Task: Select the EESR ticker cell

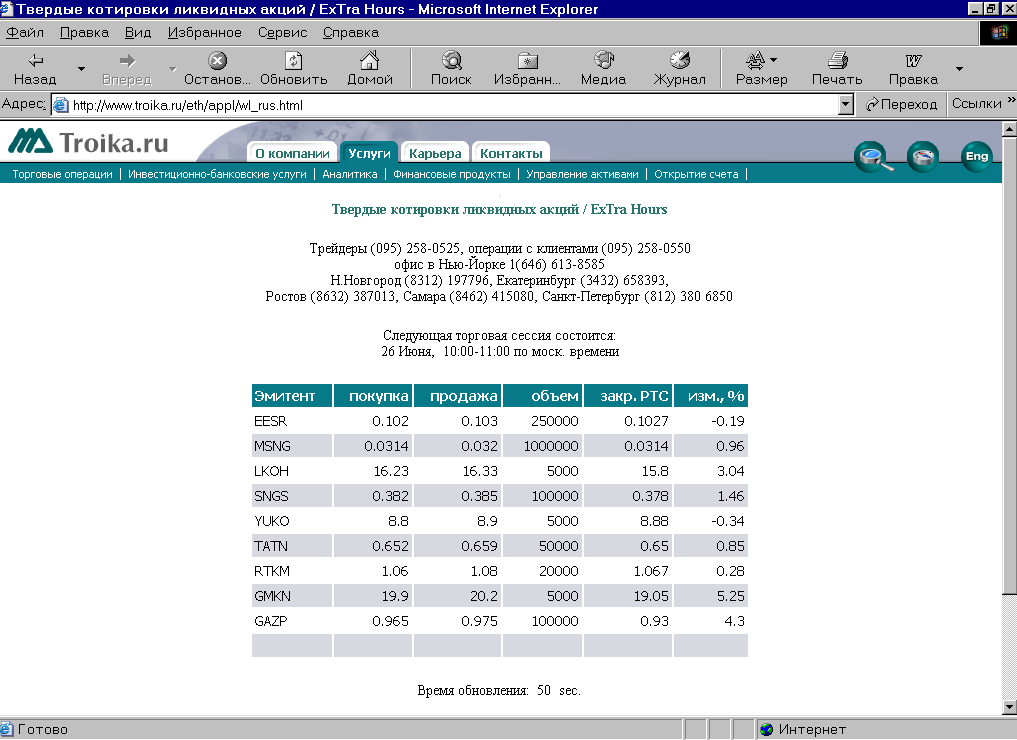Action: (292, 421)
